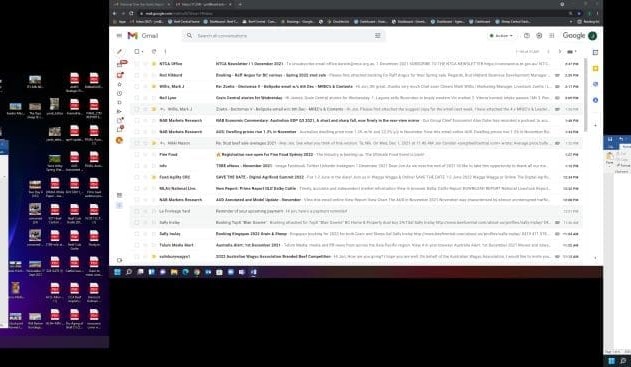This screenshot has width=631, height=367.
Task: Open Keep in the side panel
Action: [x=596, y=69]
